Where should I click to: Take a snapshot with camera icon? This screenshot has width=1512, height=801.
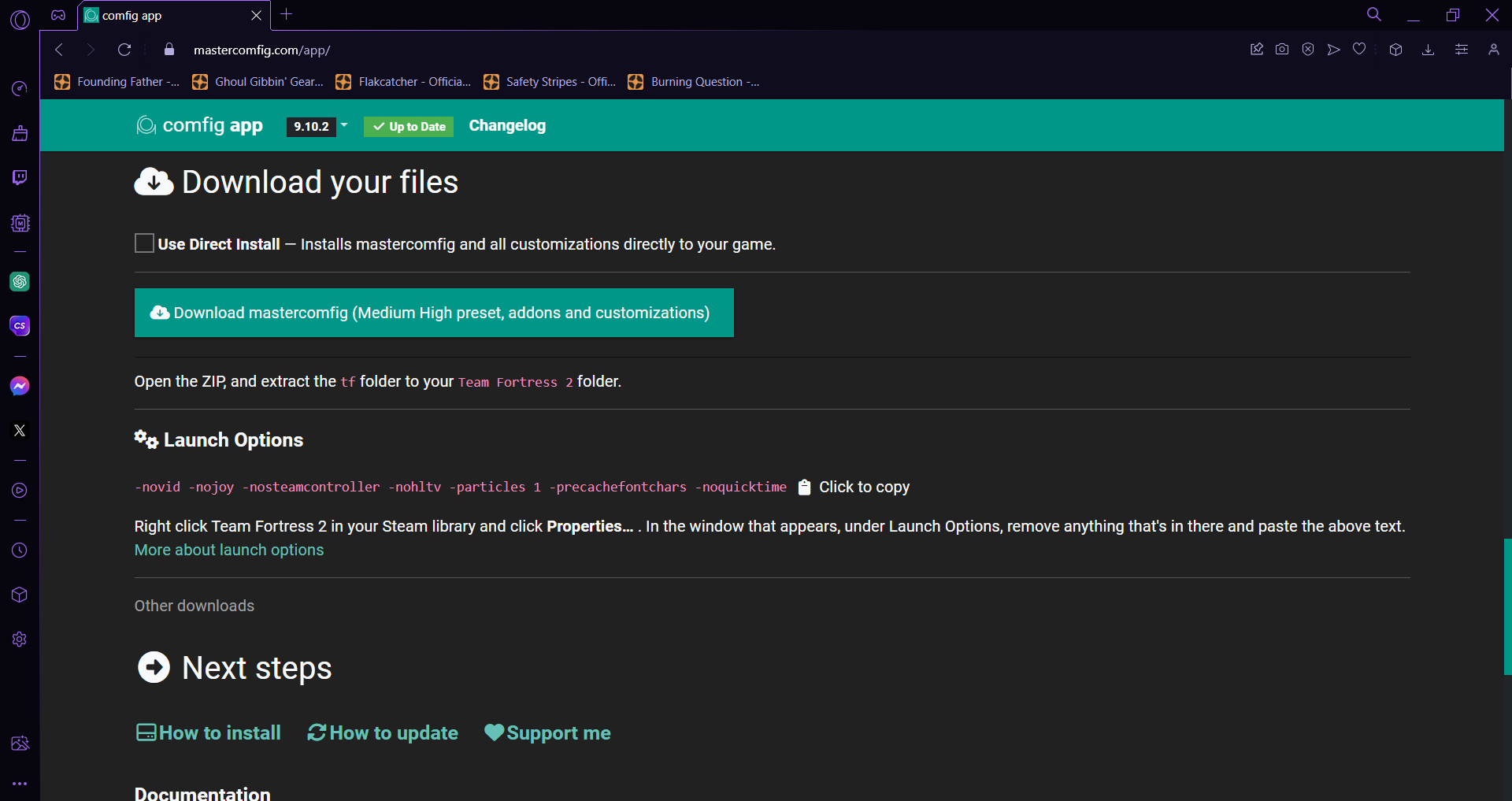coord(1282,50)
